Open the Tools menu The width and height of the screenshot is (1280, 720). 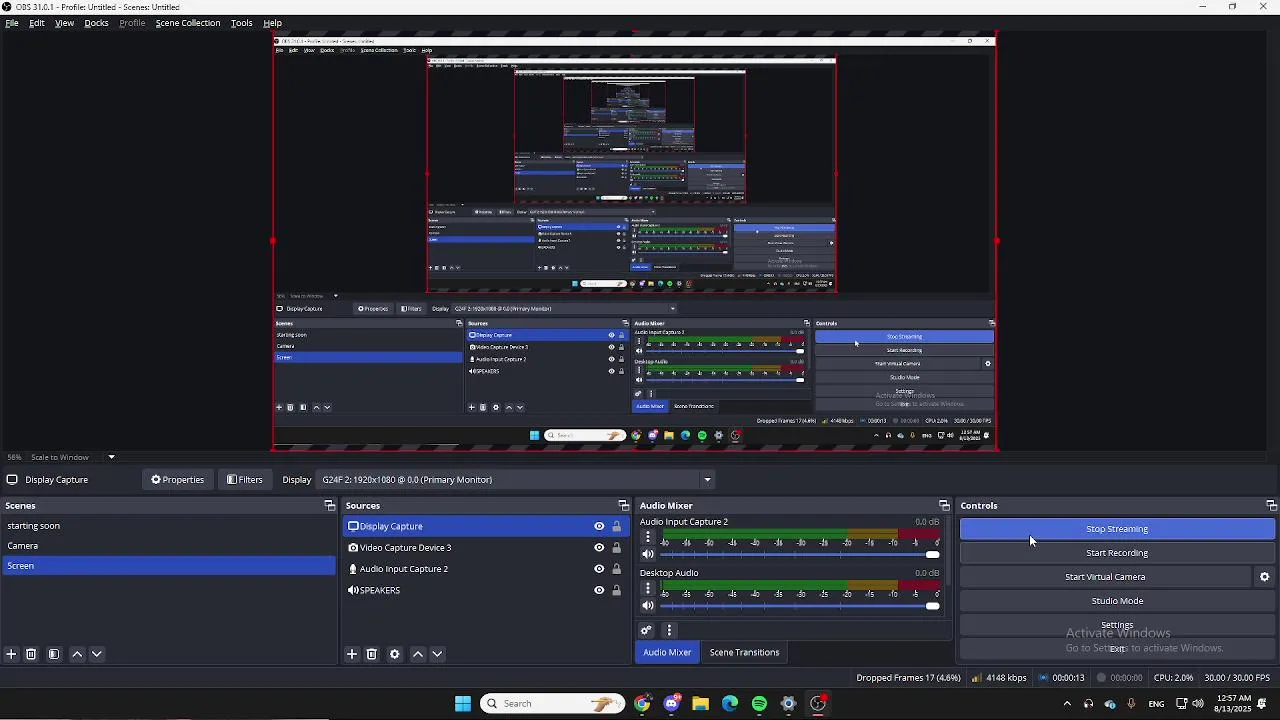tap(242, 23)
